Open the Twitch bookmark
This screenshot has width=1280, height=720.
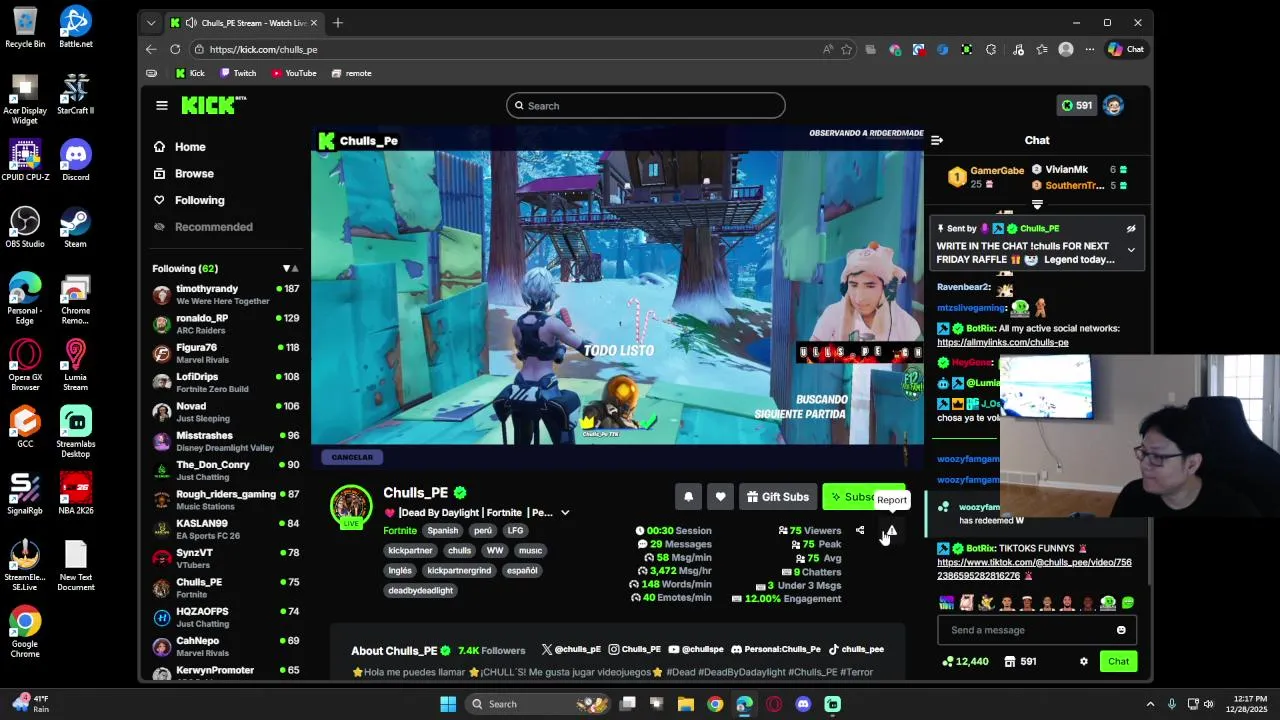pyautogui.click(x=238, y=73)
